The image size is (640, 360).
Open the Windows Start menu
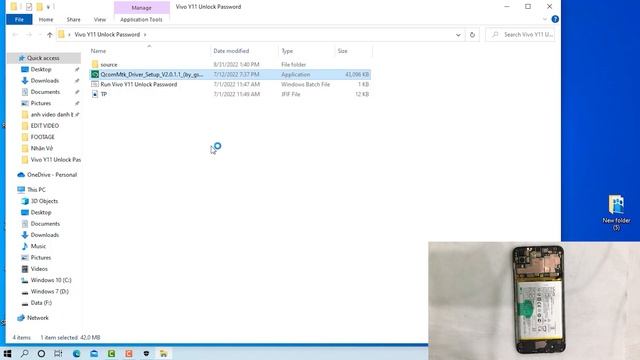pyautogui.click(x=7, y=353)
